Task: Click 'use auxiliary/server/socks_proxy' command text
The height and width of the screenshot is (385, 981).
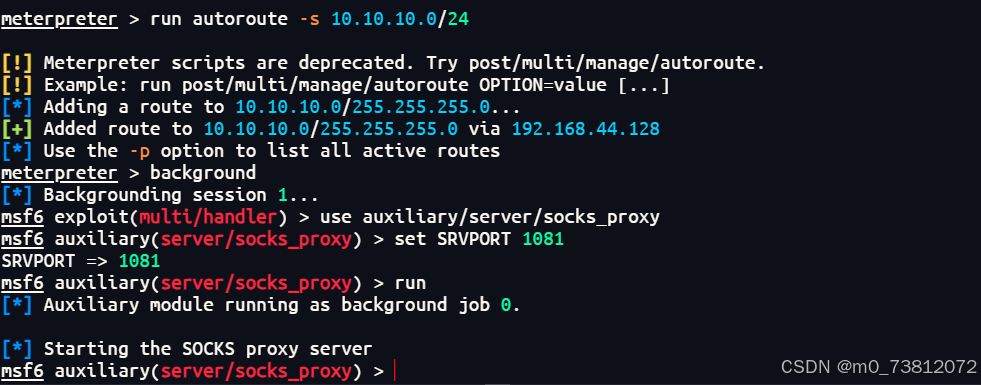Action: click(x=490, y=217)
